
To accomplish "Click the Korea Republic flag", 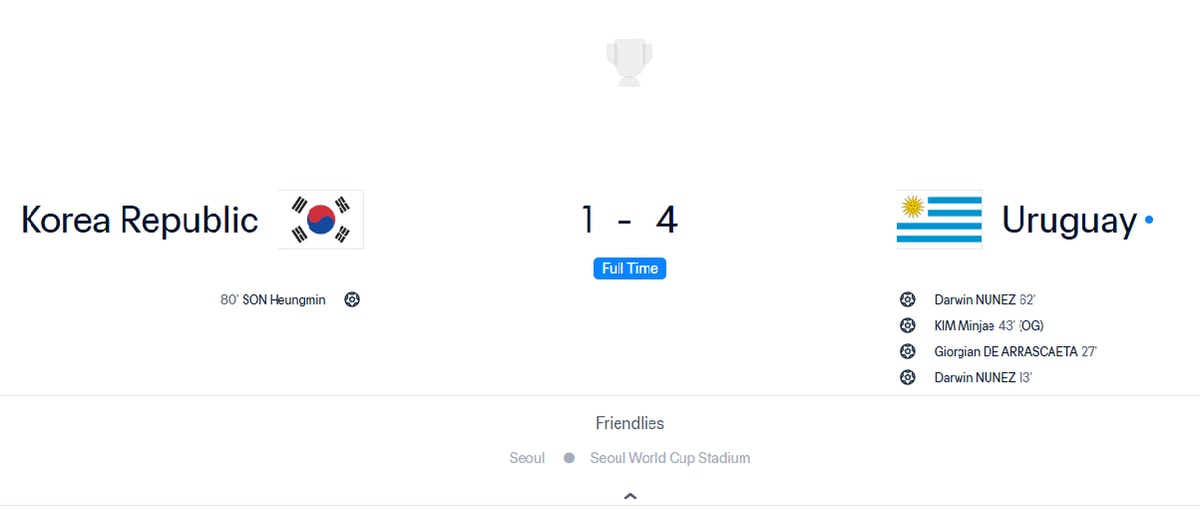I will [x=321, y=219].
